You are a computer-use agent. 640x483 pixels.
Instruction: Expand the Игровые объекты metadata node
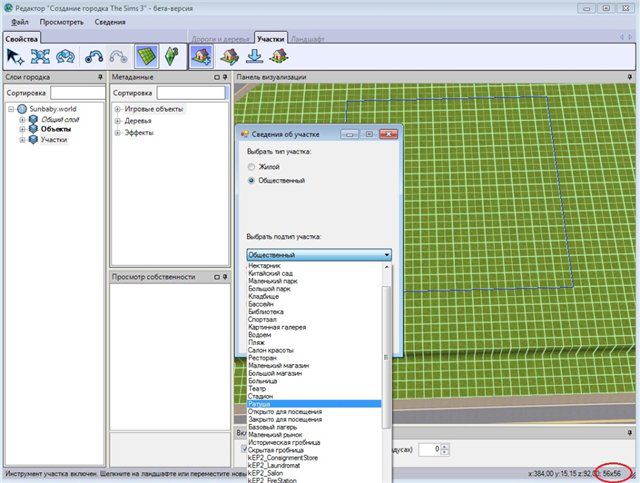click(117, 109)
